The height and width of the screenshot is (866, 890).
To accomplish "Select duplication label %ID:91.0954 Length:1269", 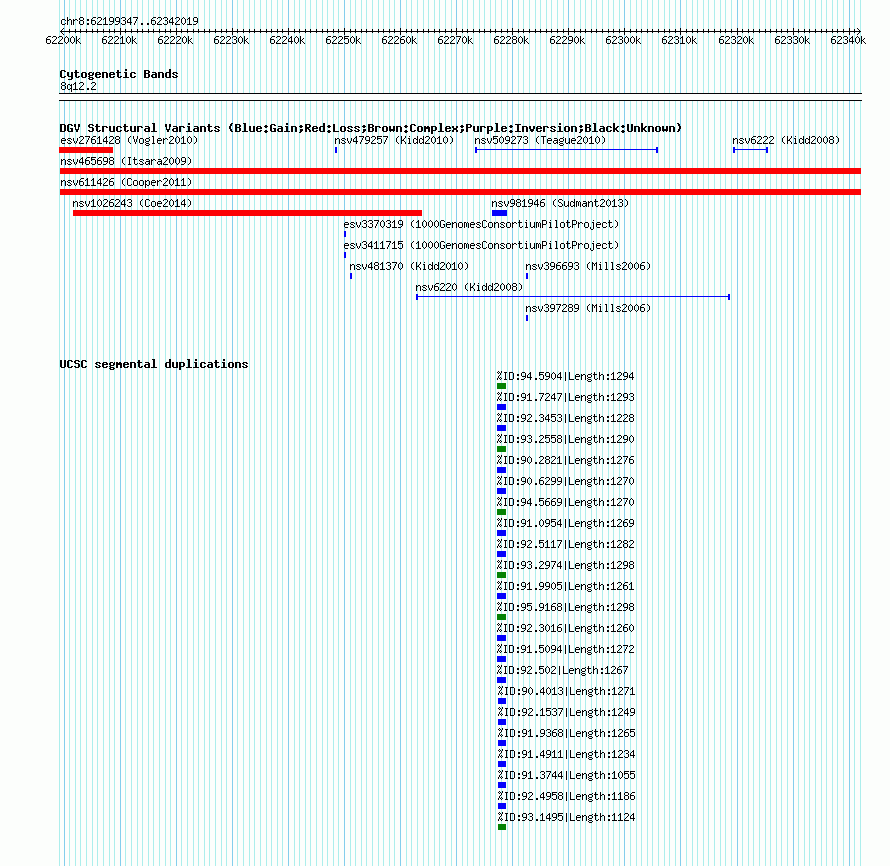I will pos(565,523).
